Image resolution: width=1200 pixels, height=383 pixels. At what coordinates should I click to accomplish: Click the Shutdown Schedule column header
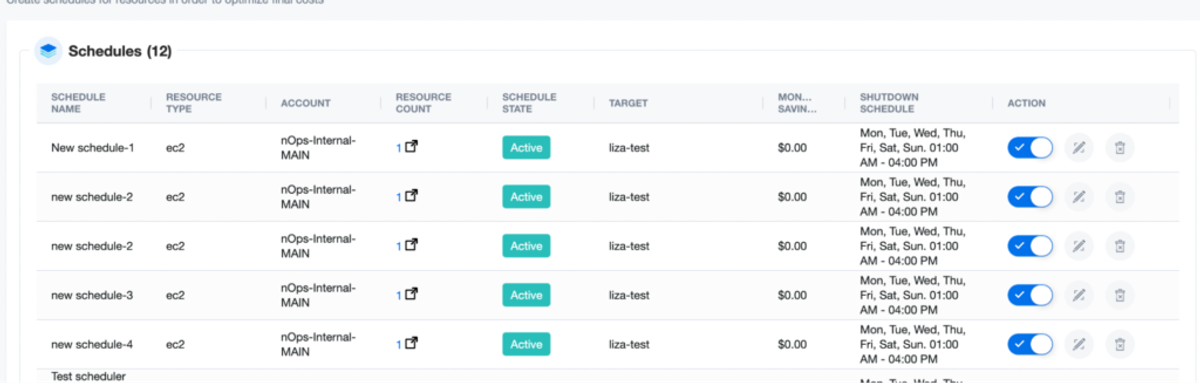(x=889, y=103)
